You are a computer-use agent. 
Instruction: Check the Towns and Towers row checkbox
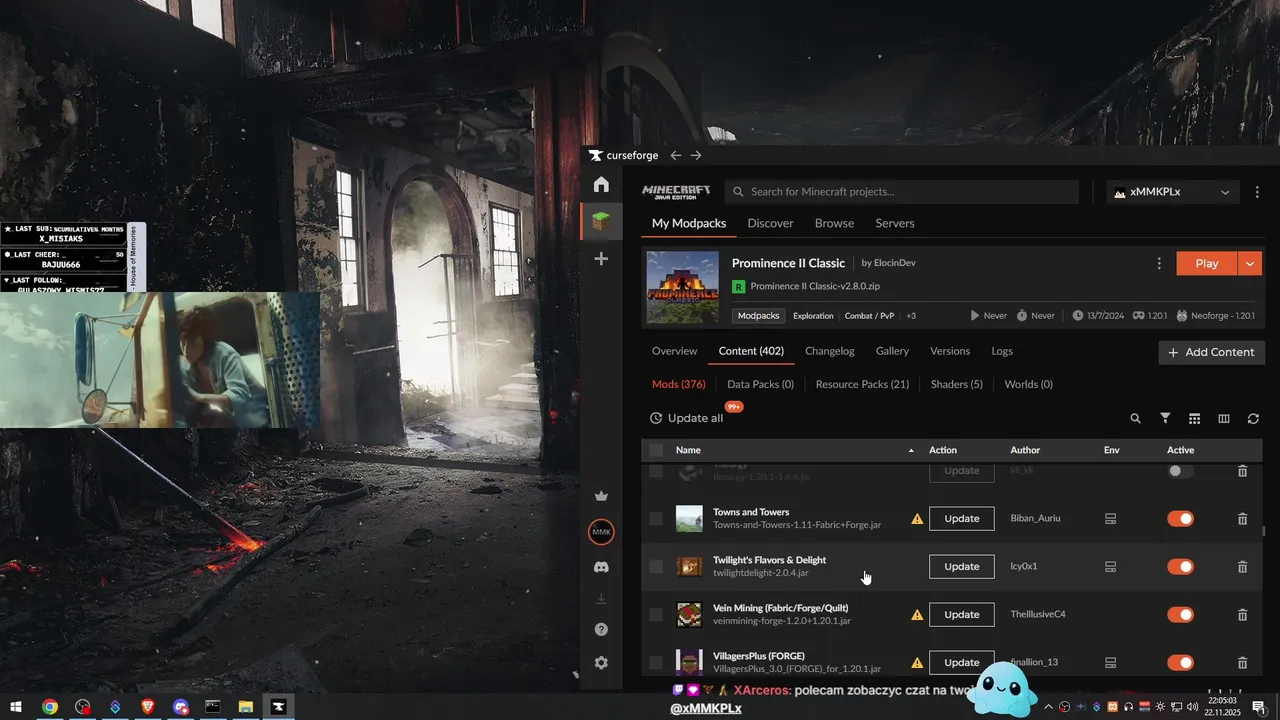(x=656, y=519)
